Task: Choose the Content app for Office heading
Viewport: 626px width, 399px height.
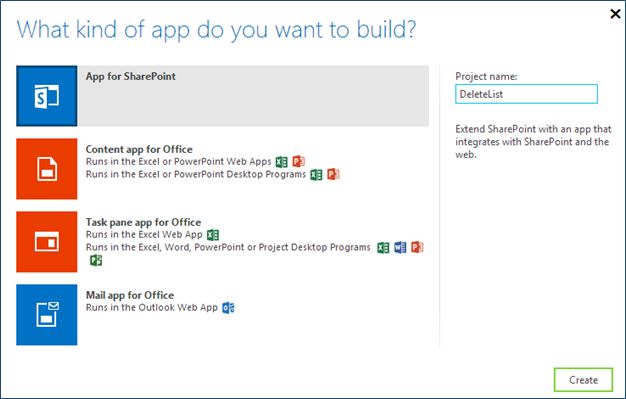Action: pyautogui.click(x=139, y=149)
